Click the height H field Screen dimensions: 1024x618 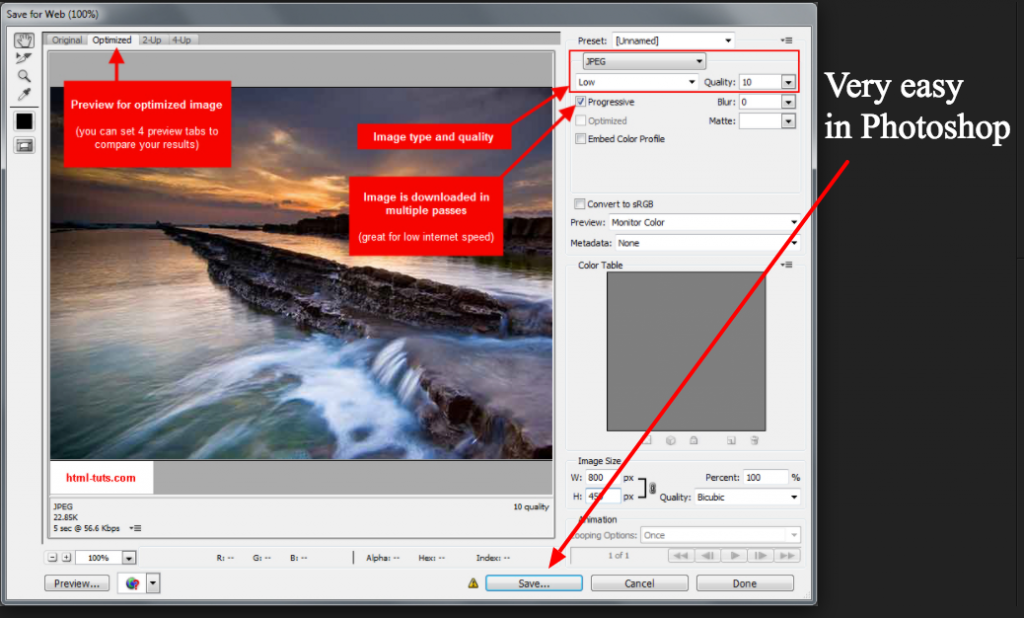click(603, 496)
